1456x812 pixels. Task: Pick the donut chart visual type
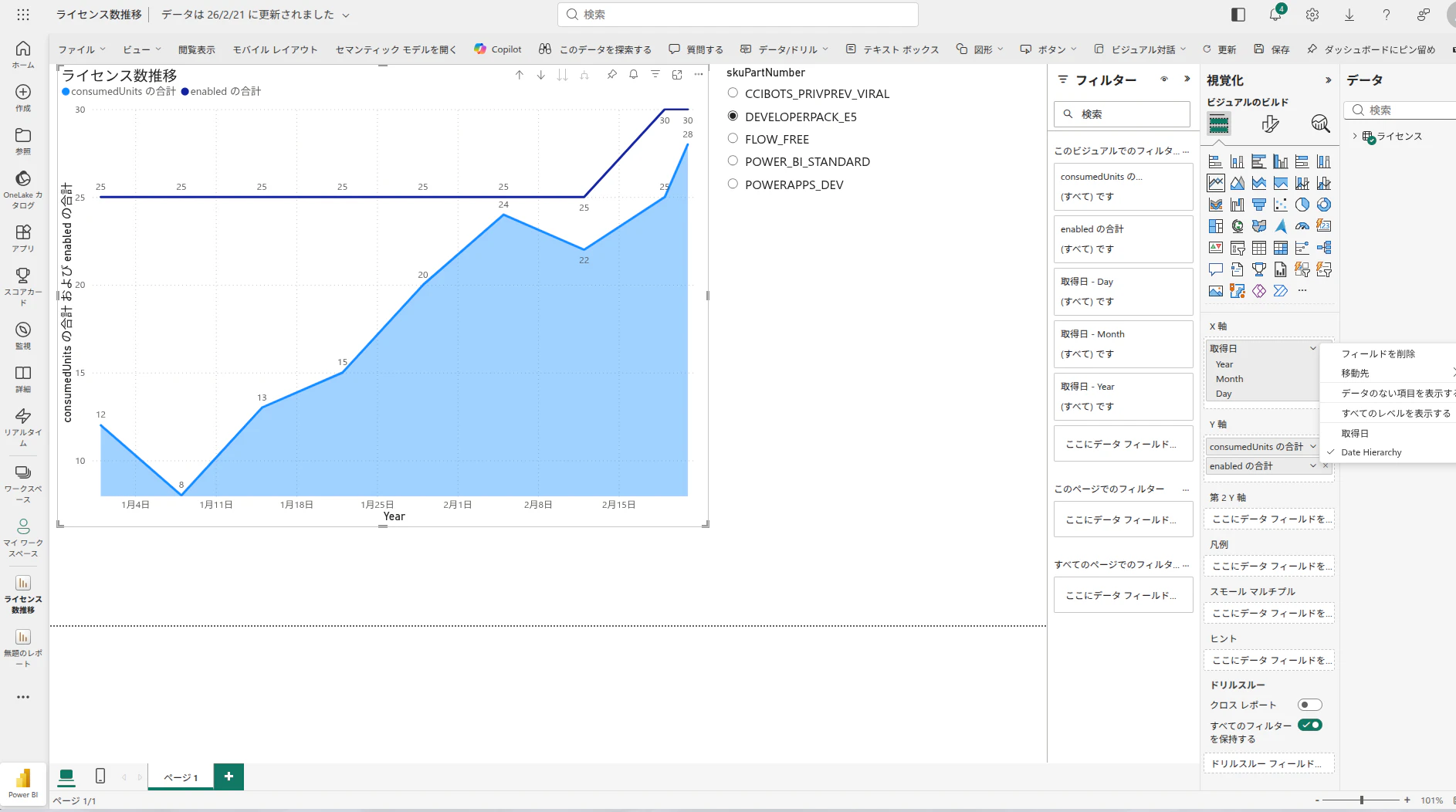point(1324,205)
